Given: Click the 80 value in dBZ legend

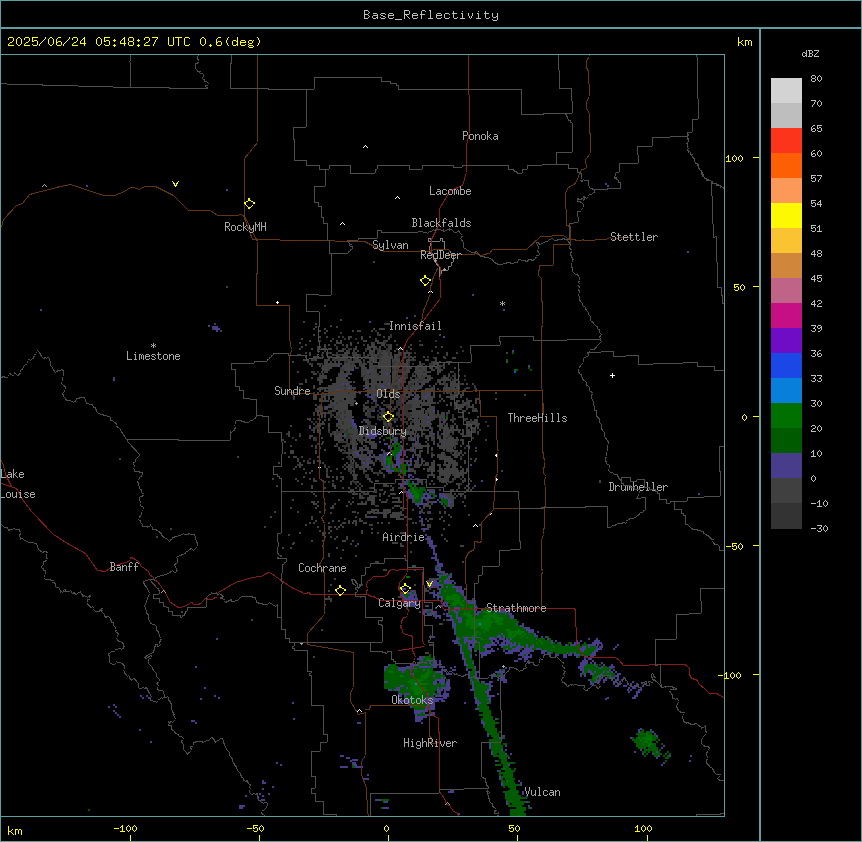Looking at the screenshot, I should pyautogui.click(x=816, y=79).
